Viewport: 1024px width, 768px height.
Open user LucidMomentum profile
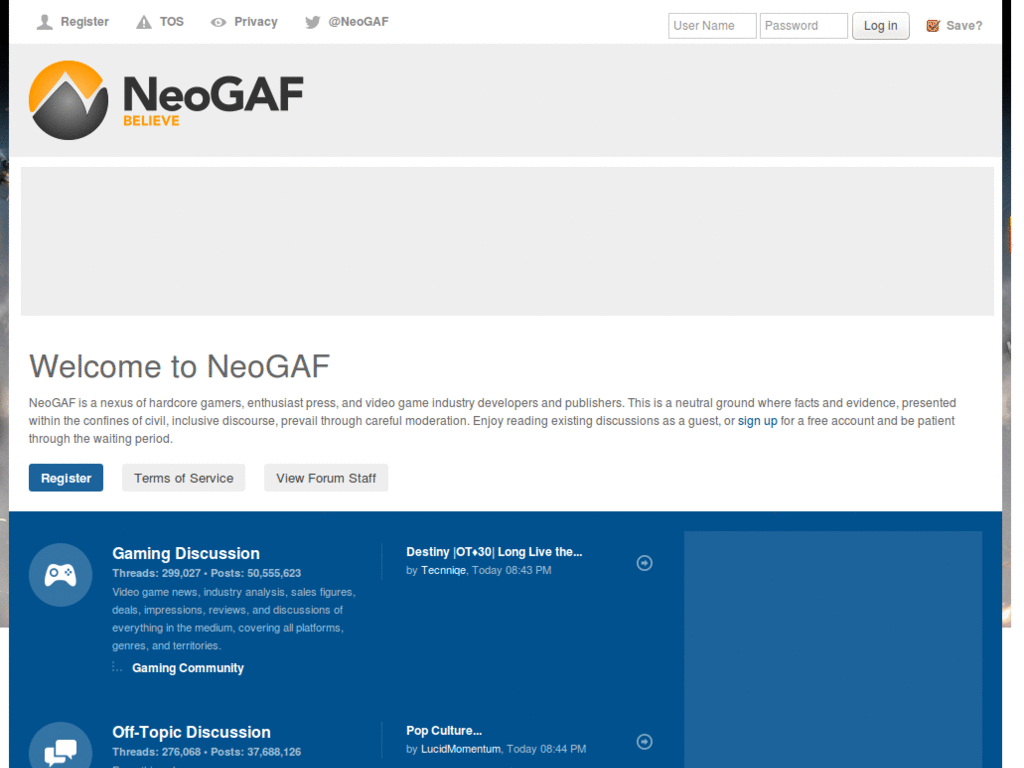(460, 749)
